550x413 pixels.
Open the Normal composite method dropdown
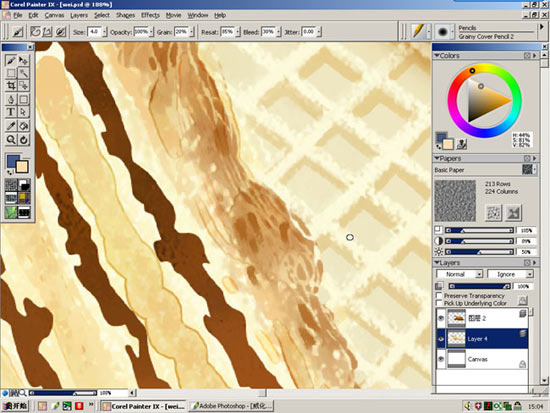pos(460,274)
